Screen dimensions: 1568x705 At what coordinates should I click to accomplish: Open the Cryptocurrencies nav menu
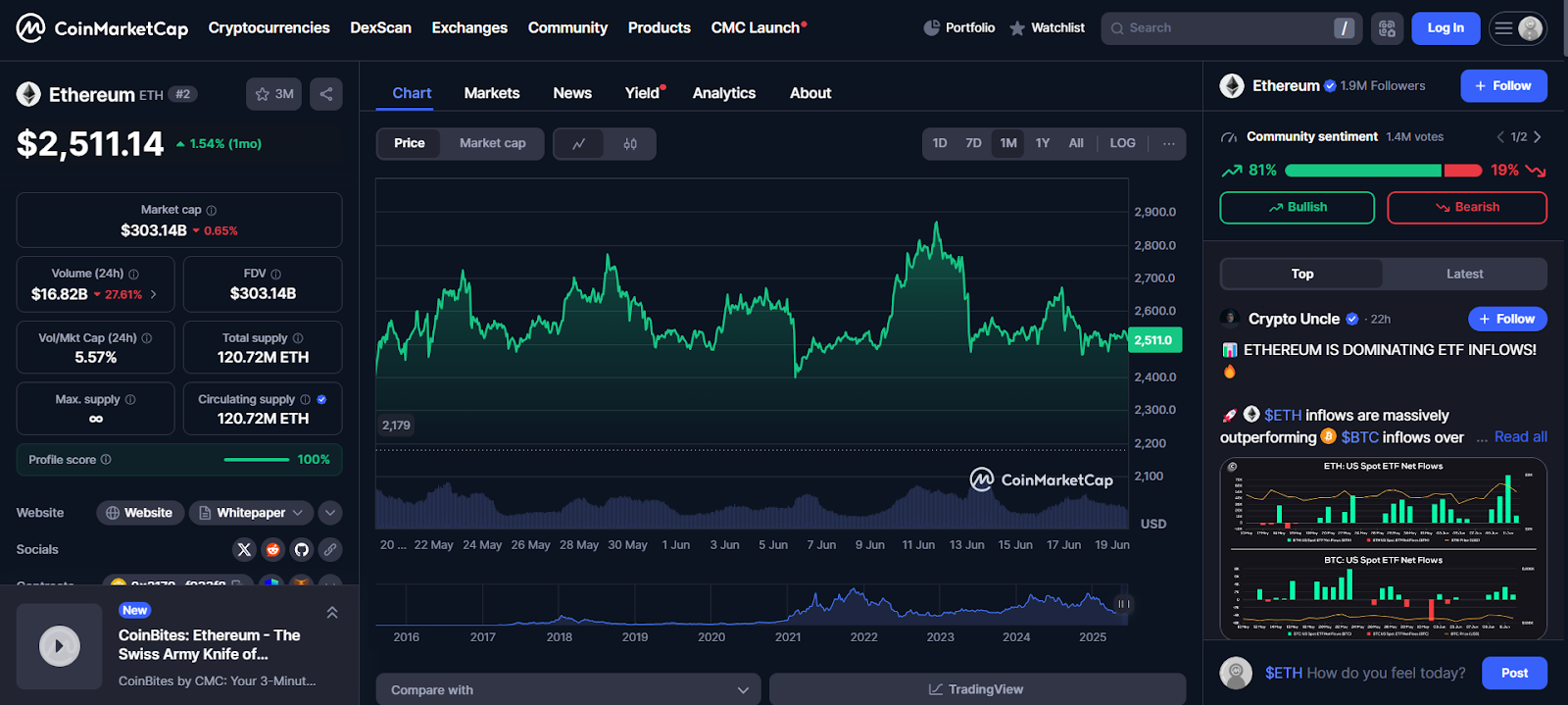click(x=269, y=27)
